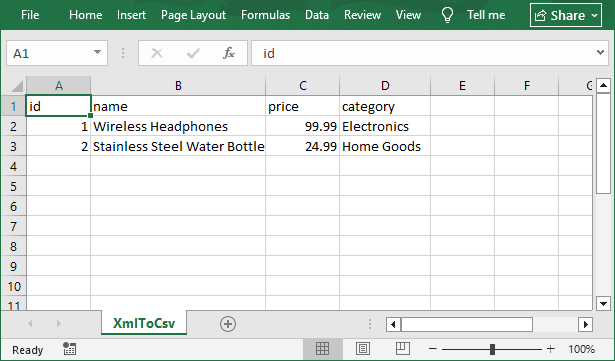The image size is (615, 361).
Task: Select row 3 header
Action: [14, 146]
